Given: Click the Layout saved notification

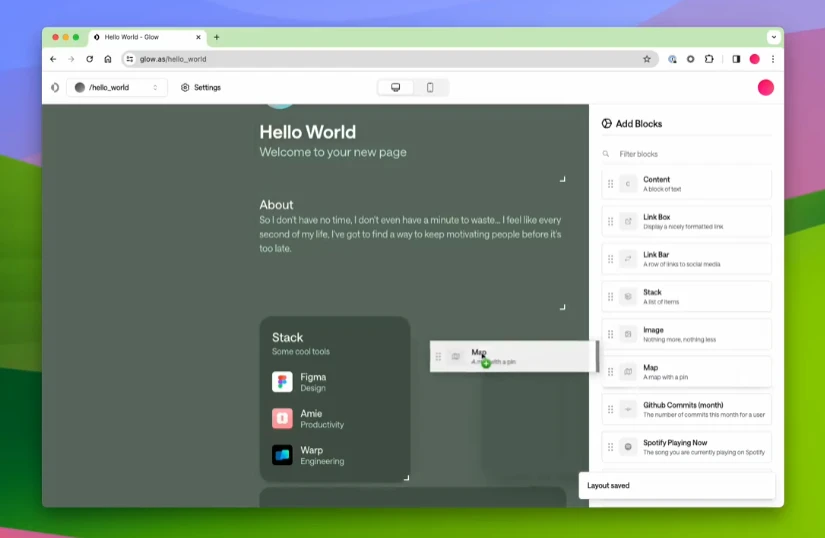Looking at the screenshot, I should coord(677,485).
